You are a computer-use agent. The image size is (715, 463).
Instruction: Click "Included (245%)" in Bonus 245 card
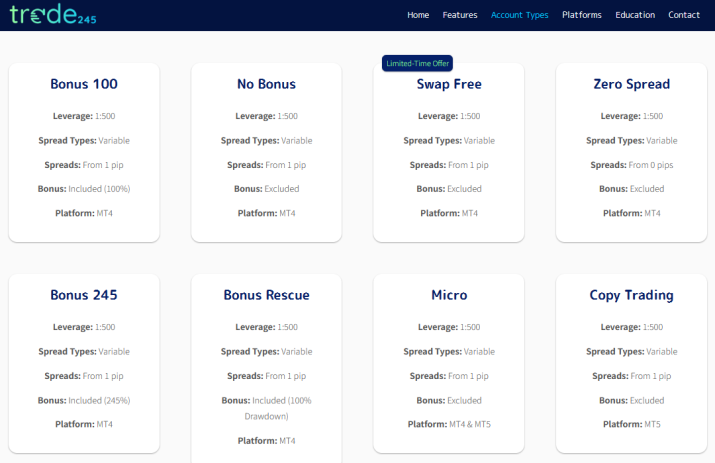point(99,401)
